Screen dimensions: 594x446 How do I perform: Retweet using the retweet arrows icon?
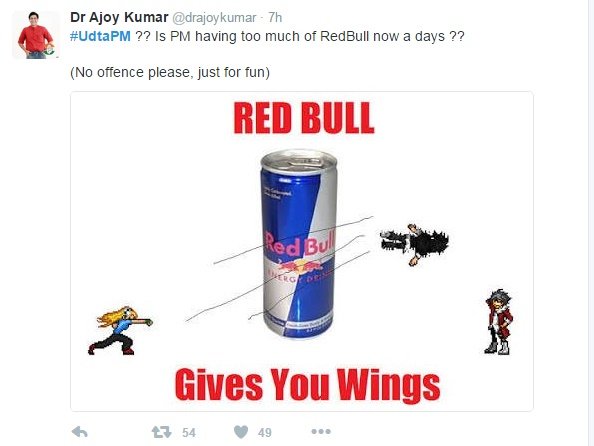click(161, 432)
